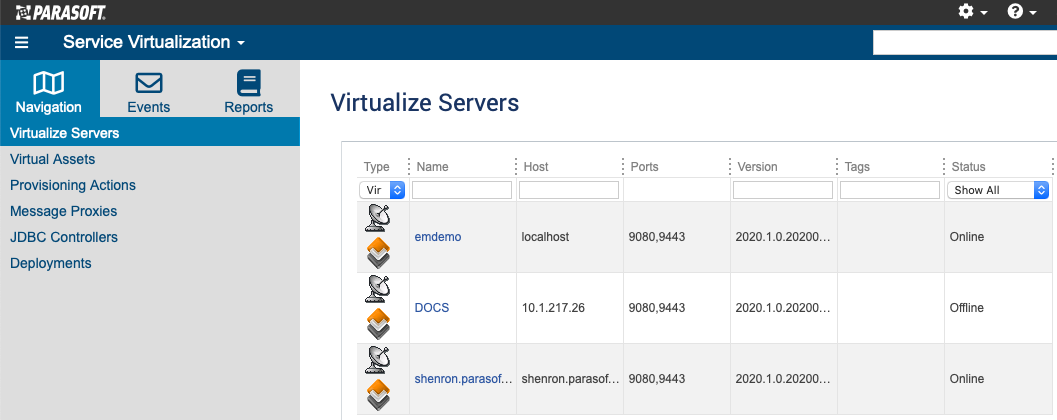Click the Reports book icon
Image resolution: width=1057 pixels, height=420 pixels.
249,83
